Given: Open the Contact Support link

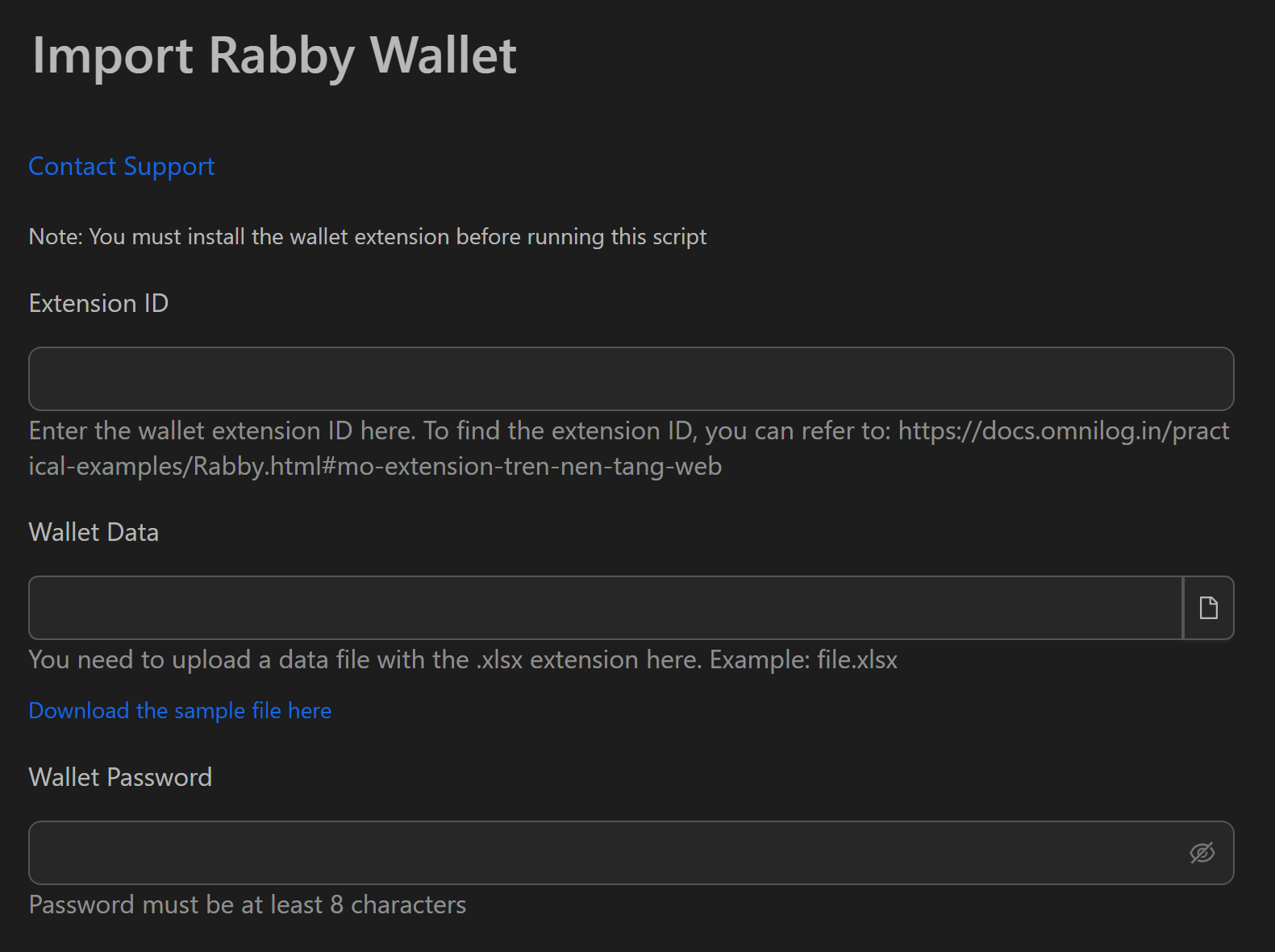Looking at the screenshot, I should click(x=122, y=166).
